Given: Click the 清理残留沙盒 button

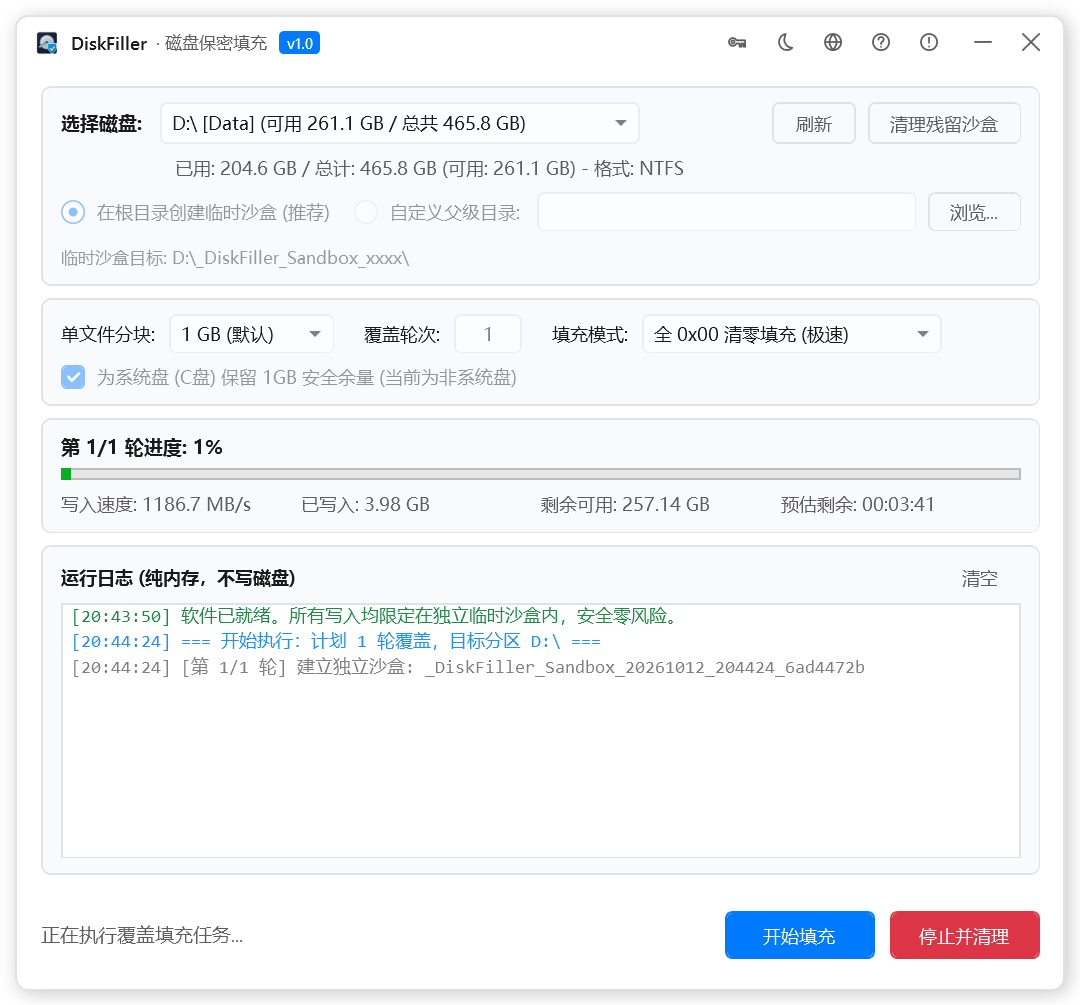Looking at the screenshot, I should click(944, 123).
